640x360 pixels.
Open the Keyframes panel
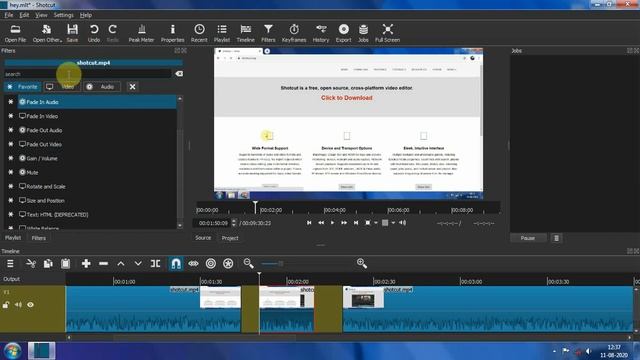coord(294,33)
